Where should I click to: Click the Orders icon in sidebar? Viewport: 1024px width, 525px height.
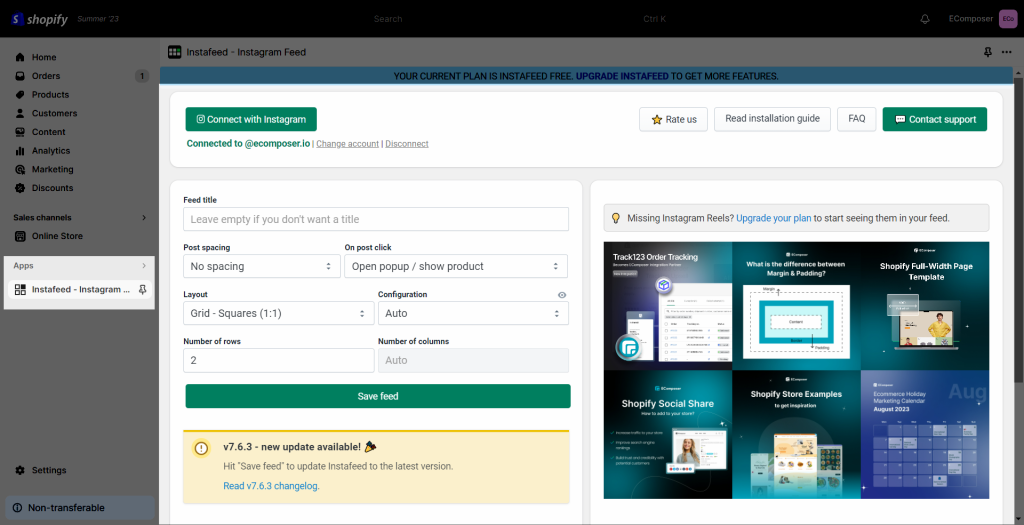coord(20,76)
